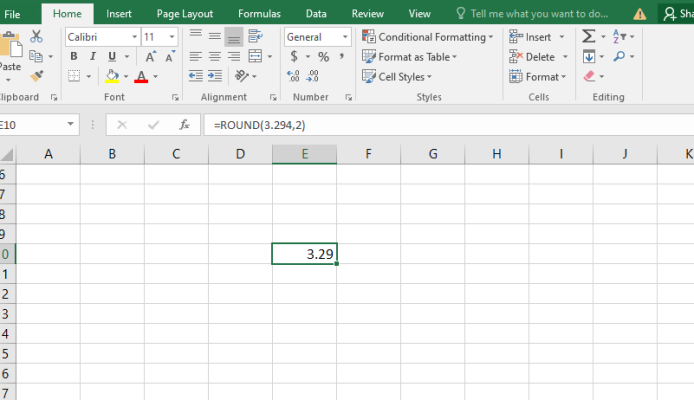Switch to the View tab
694x400 pixels.
[x=419, y=14]
